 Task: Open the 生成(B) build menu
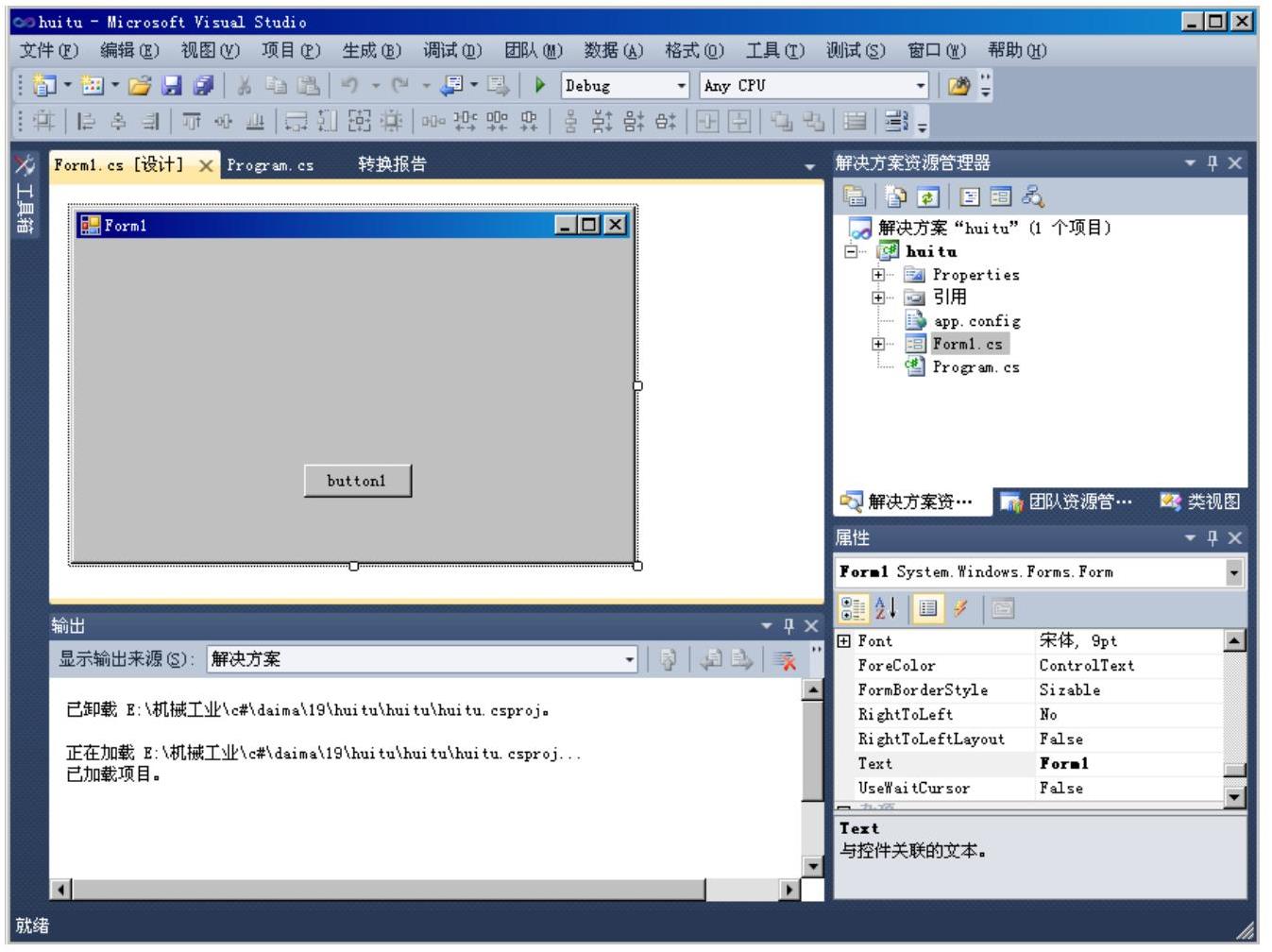371,51
